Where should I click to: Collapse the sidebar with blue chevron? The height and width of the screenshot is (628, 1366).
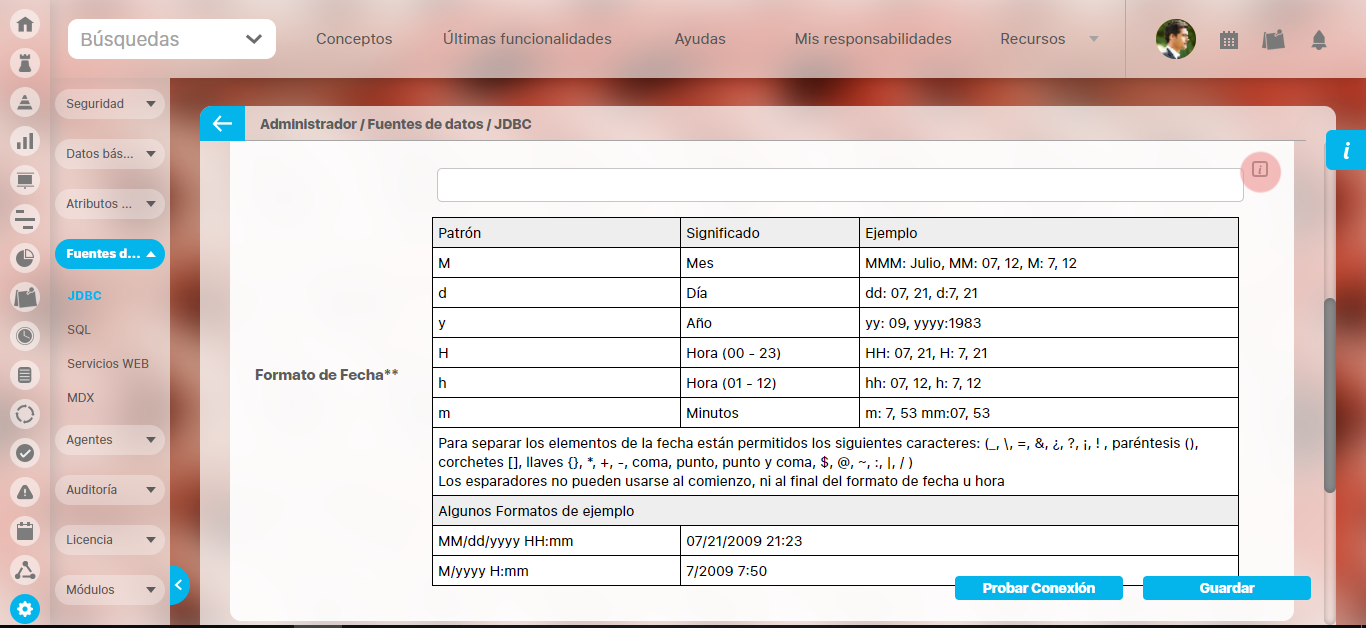coord(179,585)
